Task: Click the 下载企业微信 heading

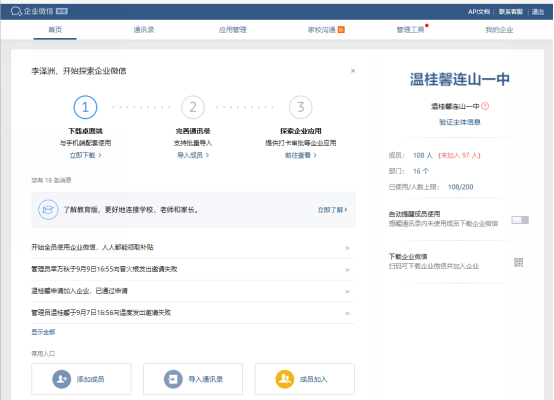Action: coord(408,256)
